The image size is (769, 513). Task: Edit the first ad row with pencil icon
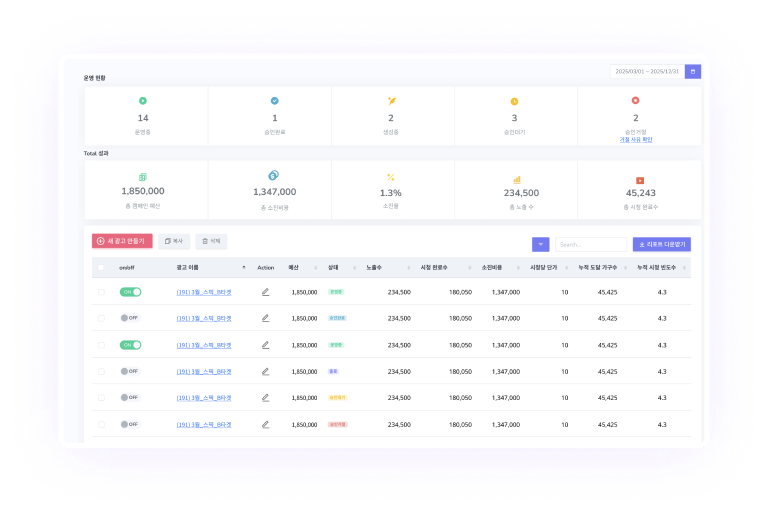coord(265,292)
